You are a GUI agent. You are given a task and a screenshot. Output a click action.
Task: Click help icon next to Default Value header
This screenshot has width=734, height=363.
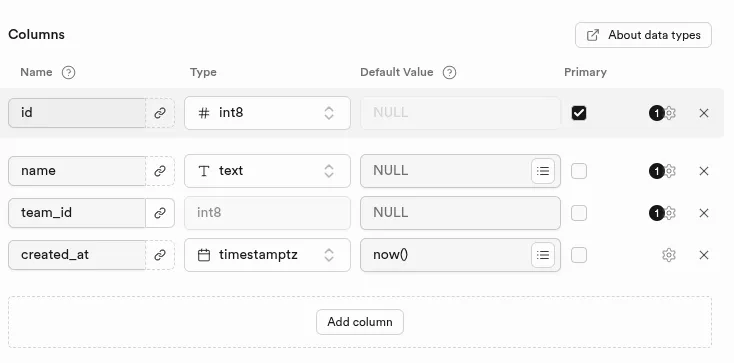coord(449,73)
